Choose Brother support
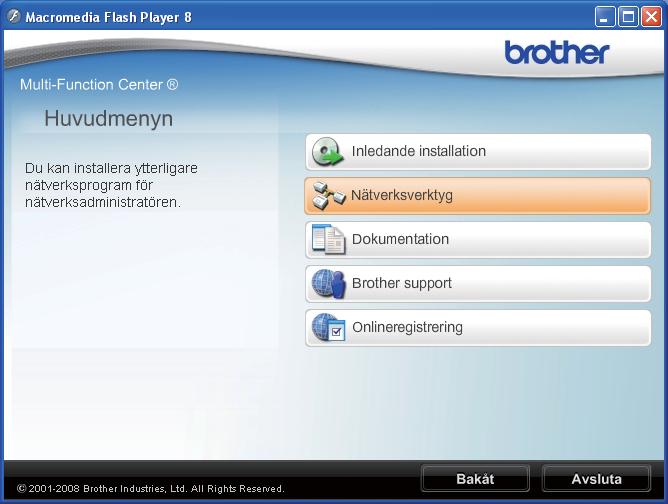 [x=478, y=284]
